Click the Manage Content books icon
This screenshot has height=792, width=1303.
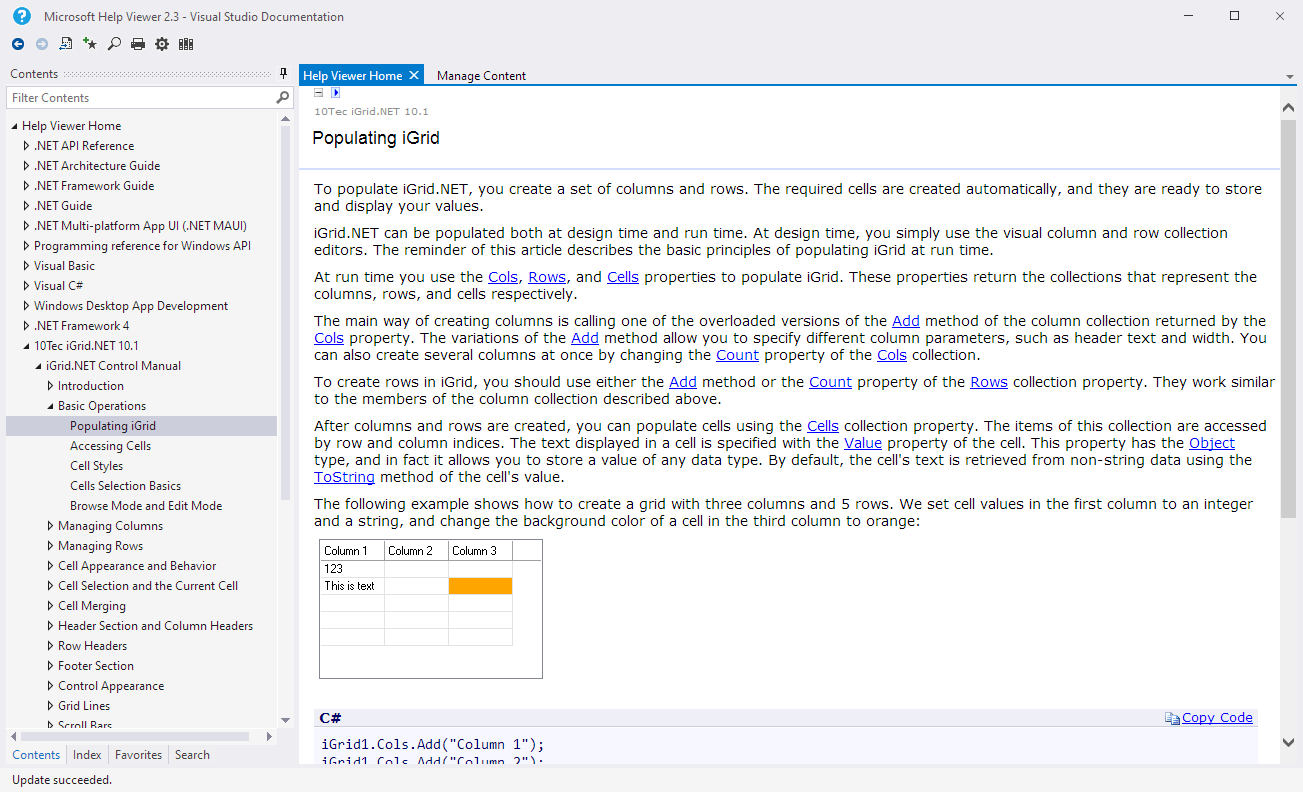coord(186,44)
